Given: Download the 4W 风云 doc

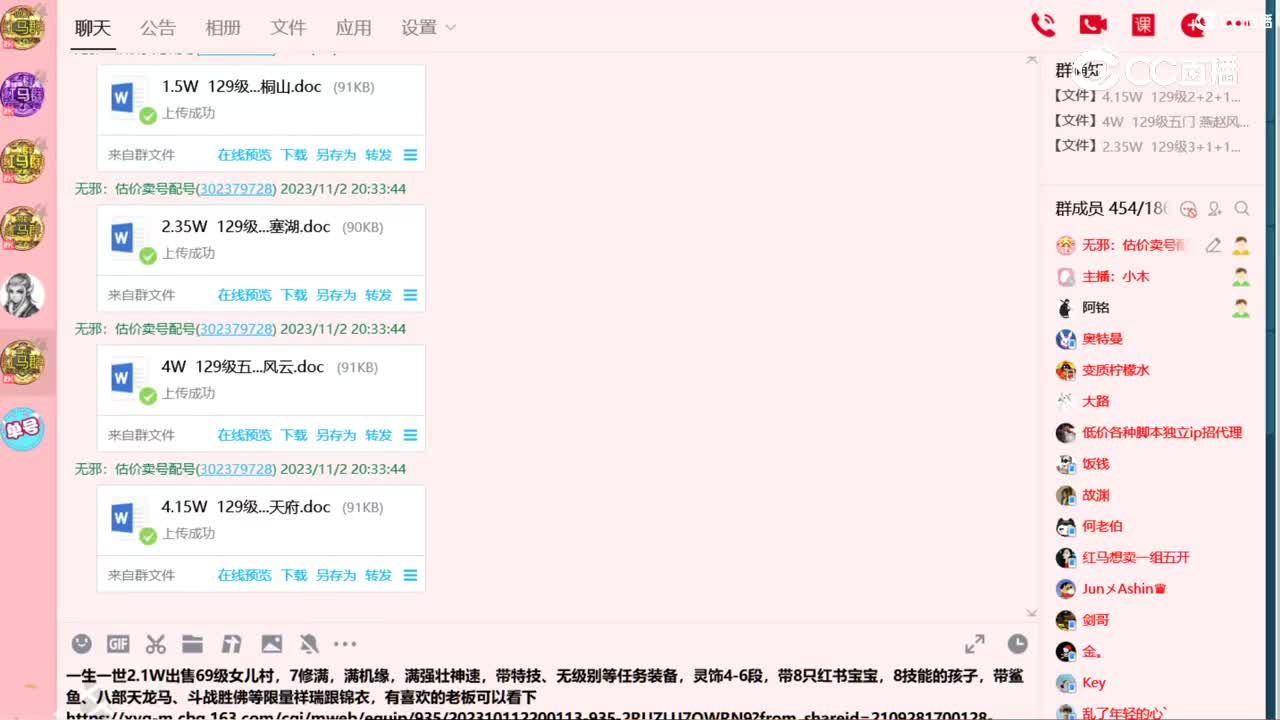Looking at the screenshot, I should (294, 435).
